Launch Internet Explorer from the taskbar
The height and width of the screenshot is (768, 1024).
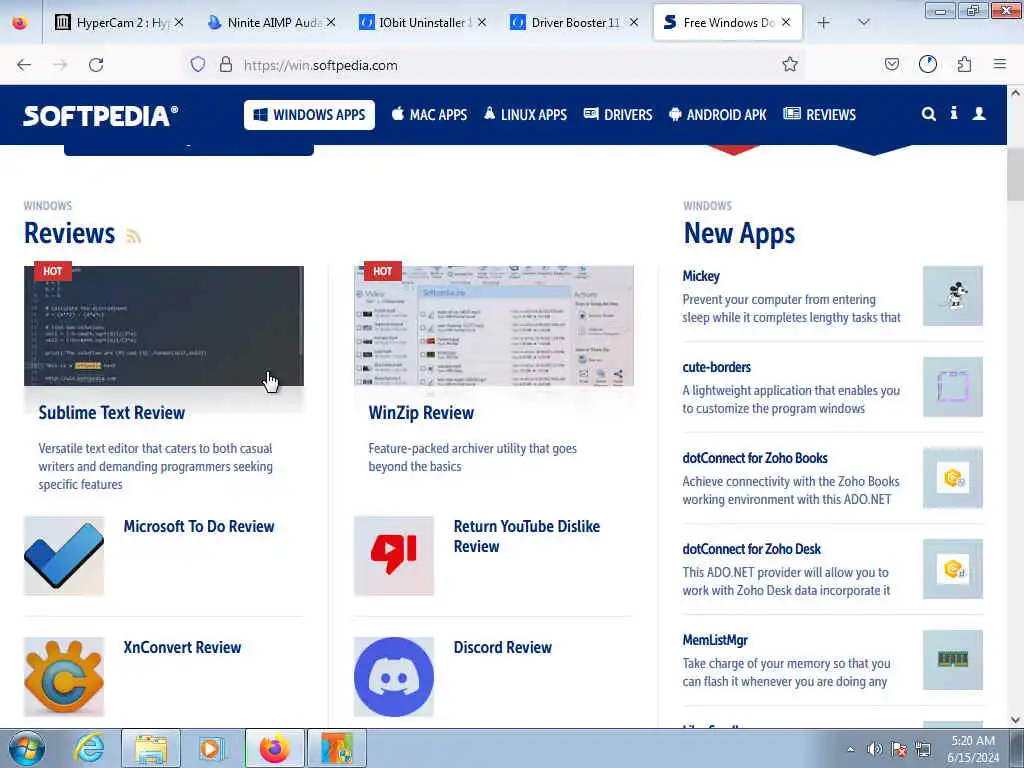pyautogui.click(x=89, y=748)
